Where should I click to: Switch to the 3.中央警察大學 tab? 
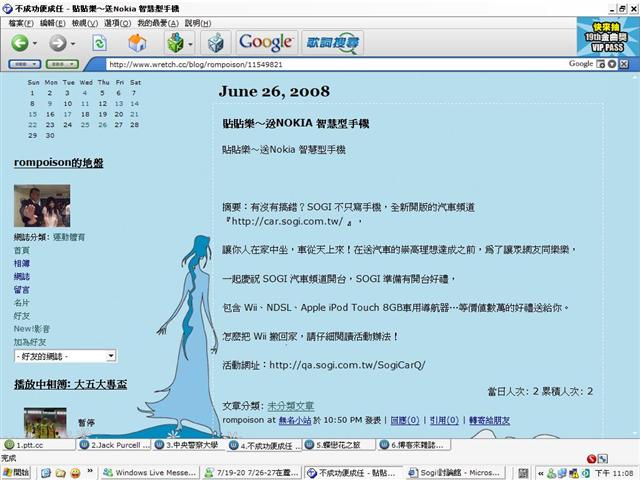point(190,445)
